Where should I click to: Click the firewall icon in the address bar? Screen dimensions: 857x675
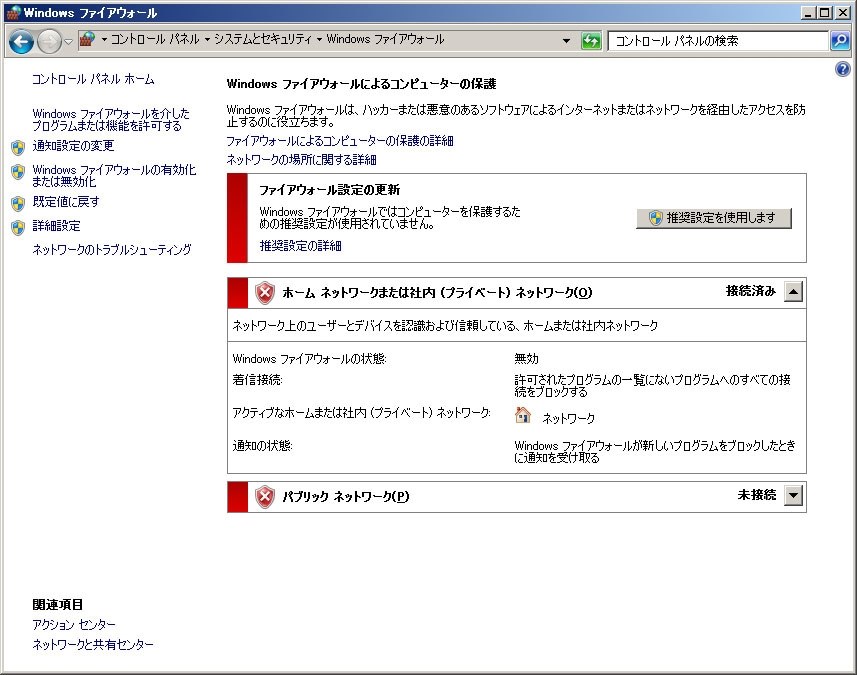click(87, 39)
